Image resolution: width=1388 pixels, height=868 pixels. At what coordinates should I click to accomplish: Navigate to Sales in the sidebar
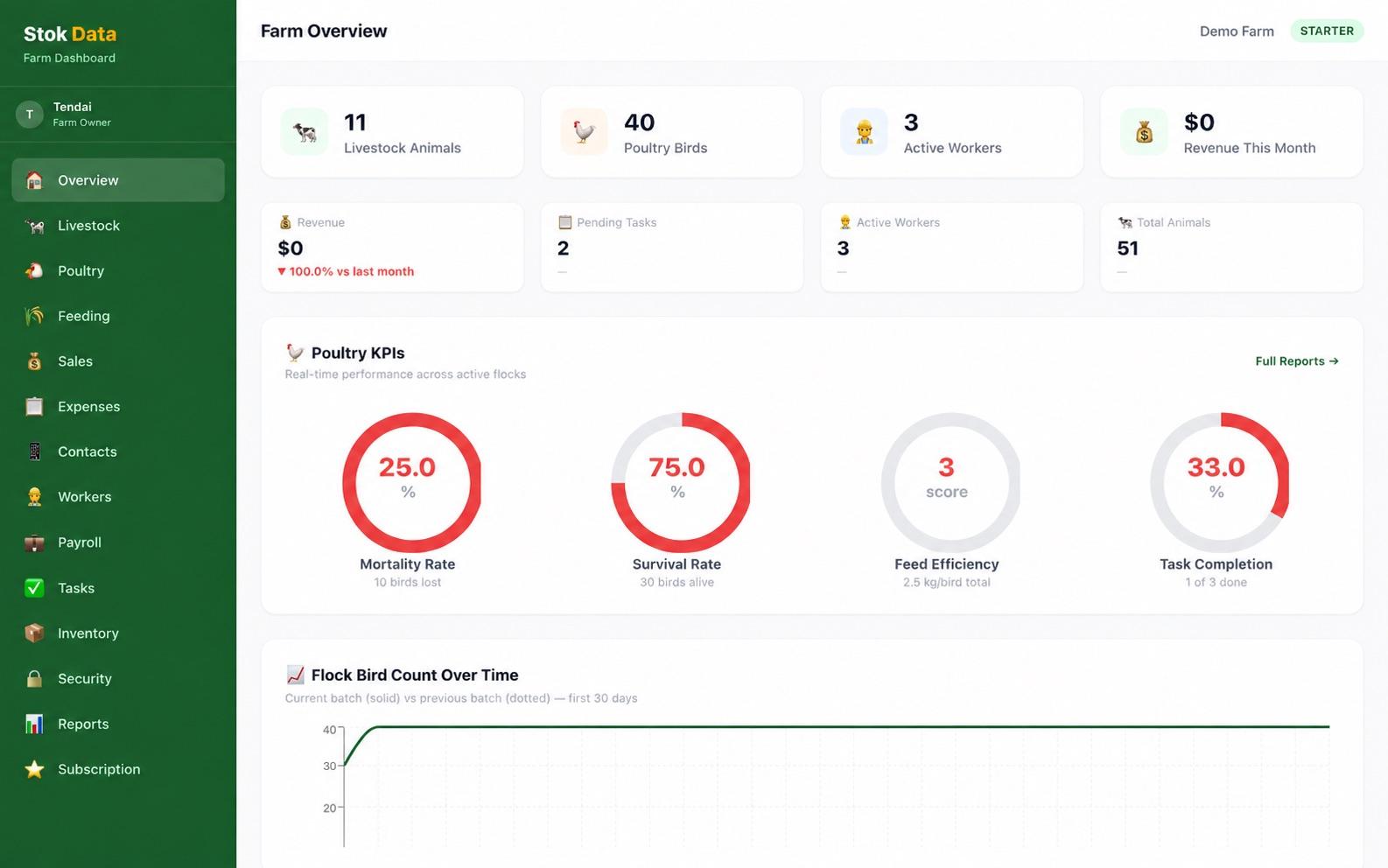[118, 361]
